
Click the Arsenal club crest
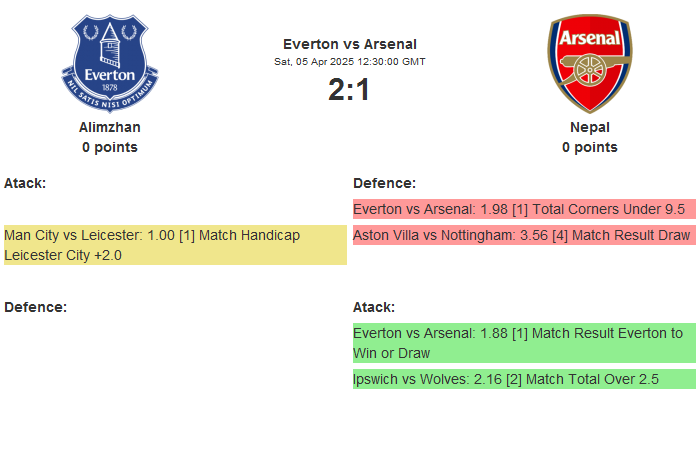pyautogui.click(x=589, y=62)
